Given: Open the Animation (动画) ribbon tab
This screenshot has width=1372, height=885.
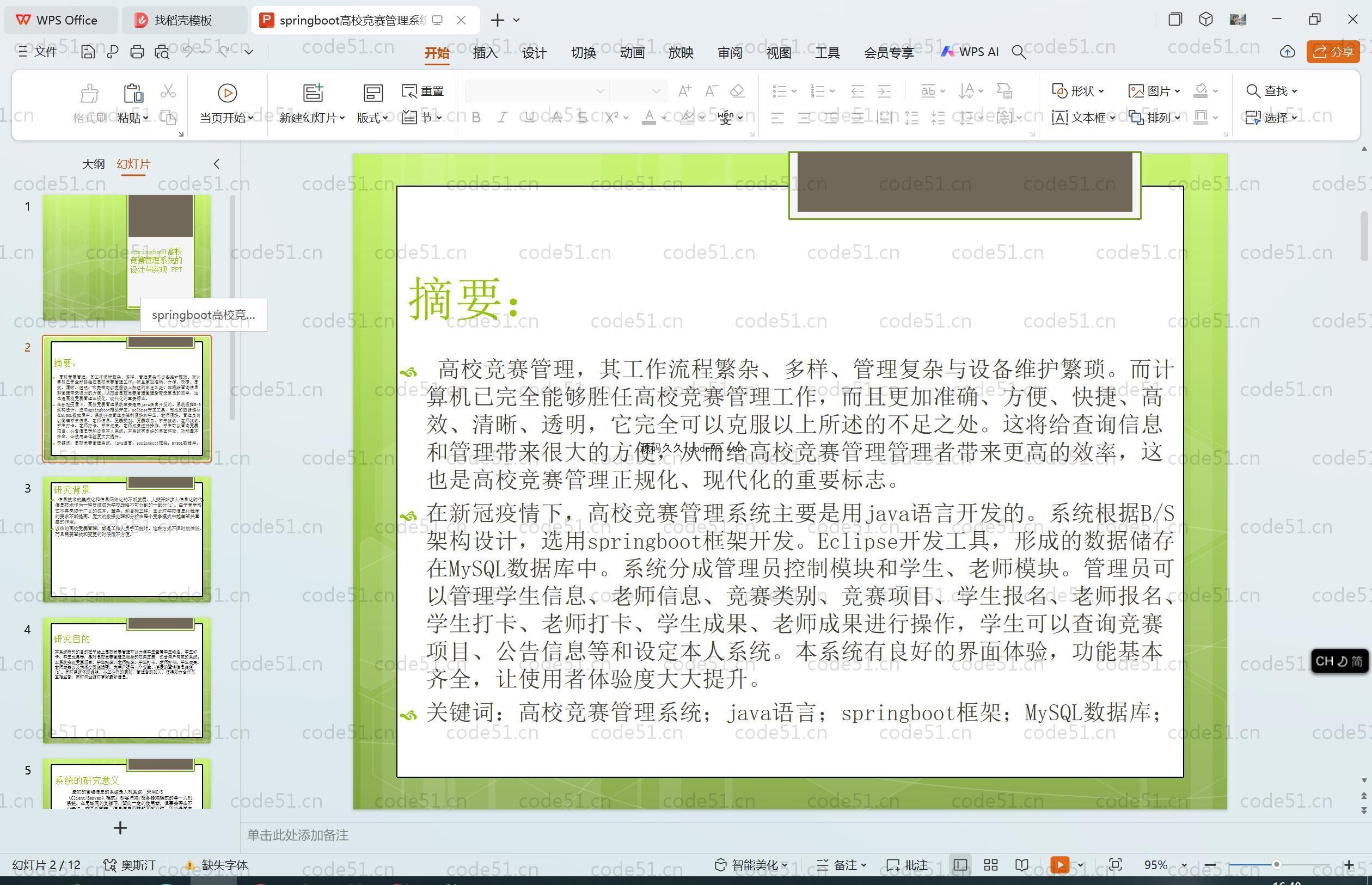Looking at the screenshot, I should (x=632, y=53).
